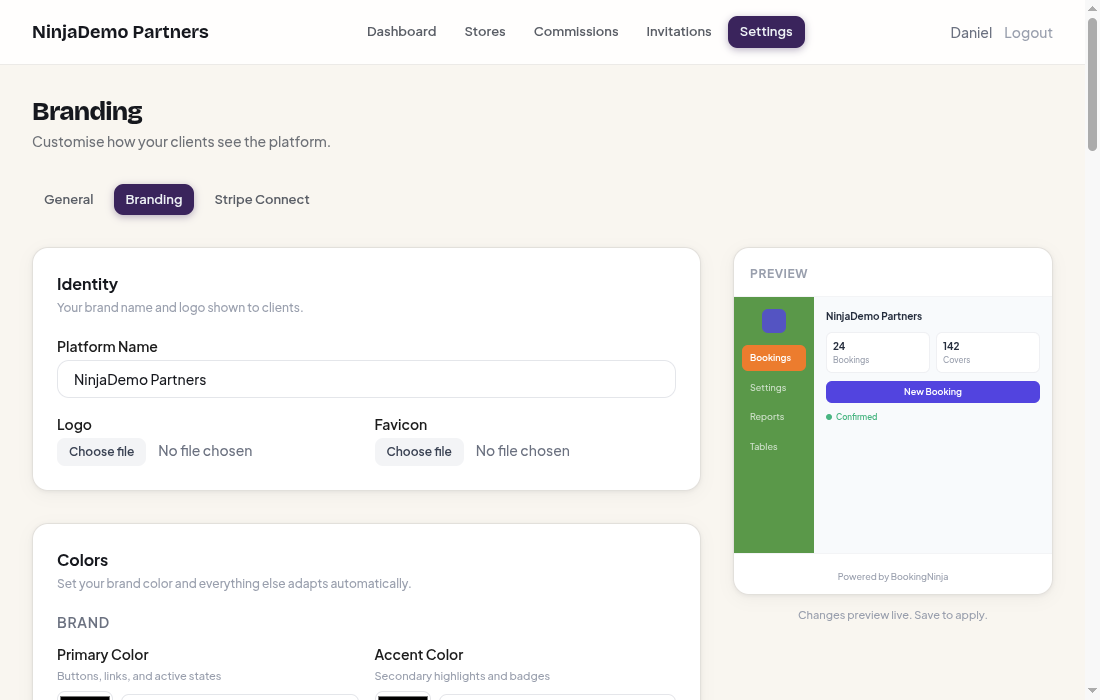Viewport: 1100px width, 700px height.
Task: Click the Powered by BookingNinja text
Action: 892,577
